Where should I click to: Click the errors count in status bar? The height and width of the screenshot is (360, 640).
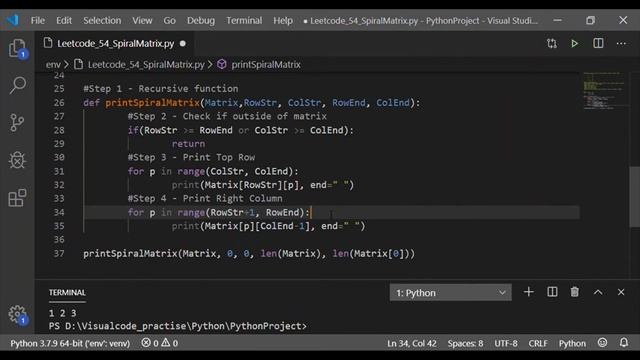coord(150,343)
